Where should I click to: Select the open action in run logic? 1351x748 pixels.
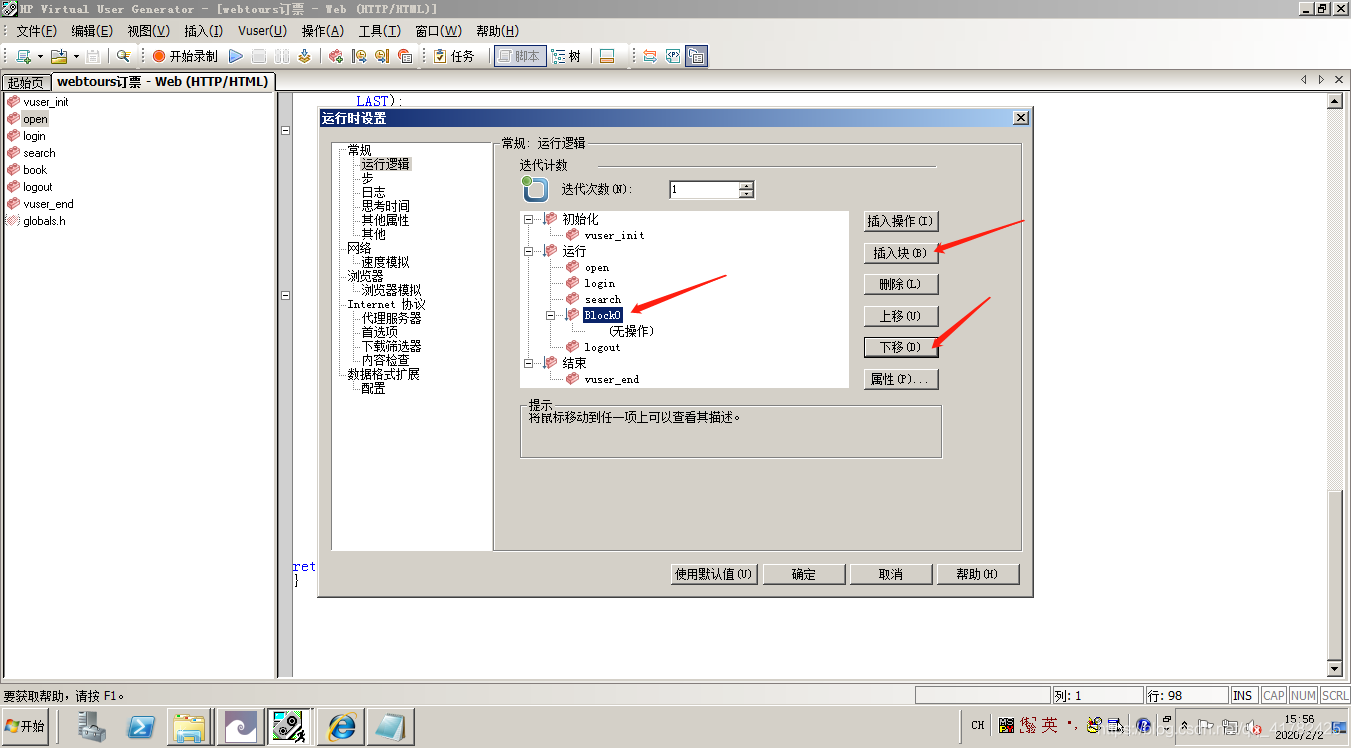pos(597,267)
